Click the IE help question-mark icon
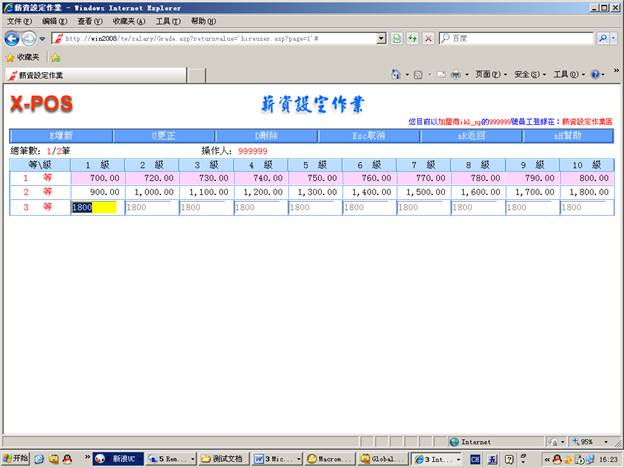Image resolution: width=624 pixels, height=468 pixels. coord(595,75)
